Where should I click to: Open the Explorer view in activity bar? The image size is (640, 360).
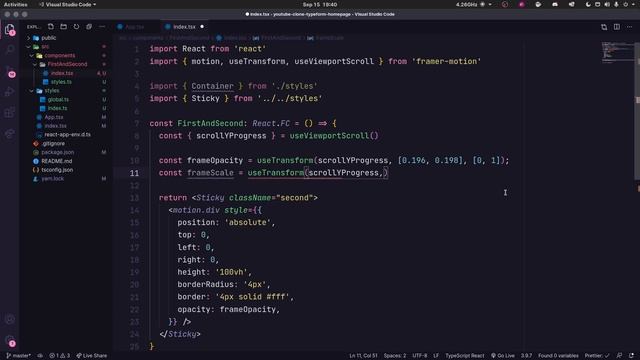tap(10, 29)
